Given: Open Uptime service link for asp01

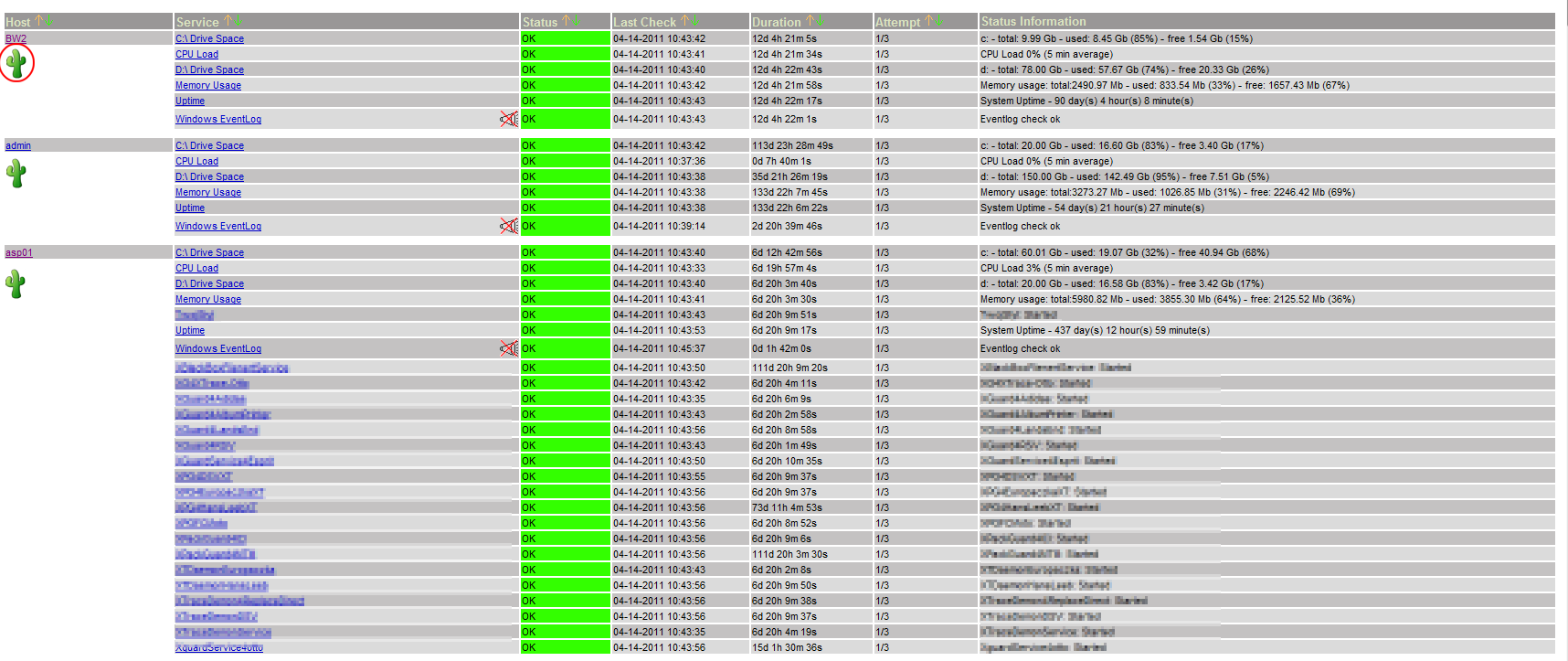Looking at the screenshot, I should pyautogui.click(x=190, y=330).
